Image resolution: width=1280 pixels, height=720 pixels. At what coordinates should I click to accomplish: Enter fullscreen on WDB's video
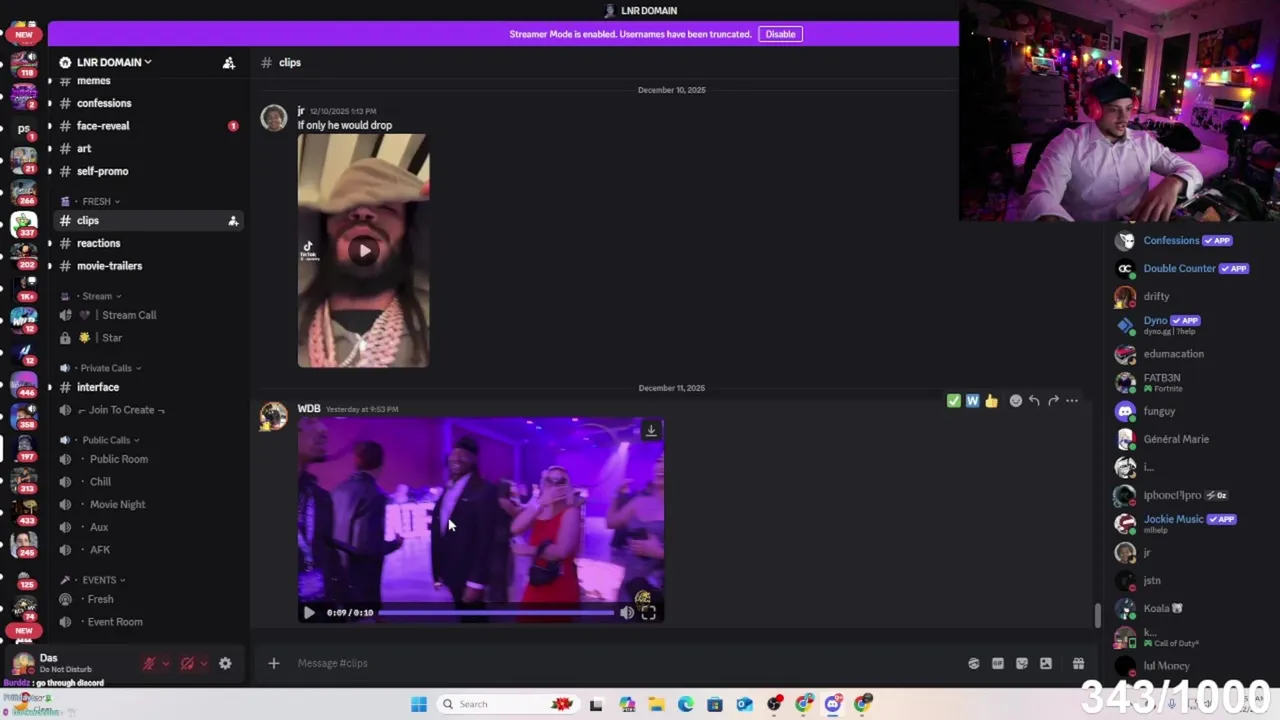648,613
